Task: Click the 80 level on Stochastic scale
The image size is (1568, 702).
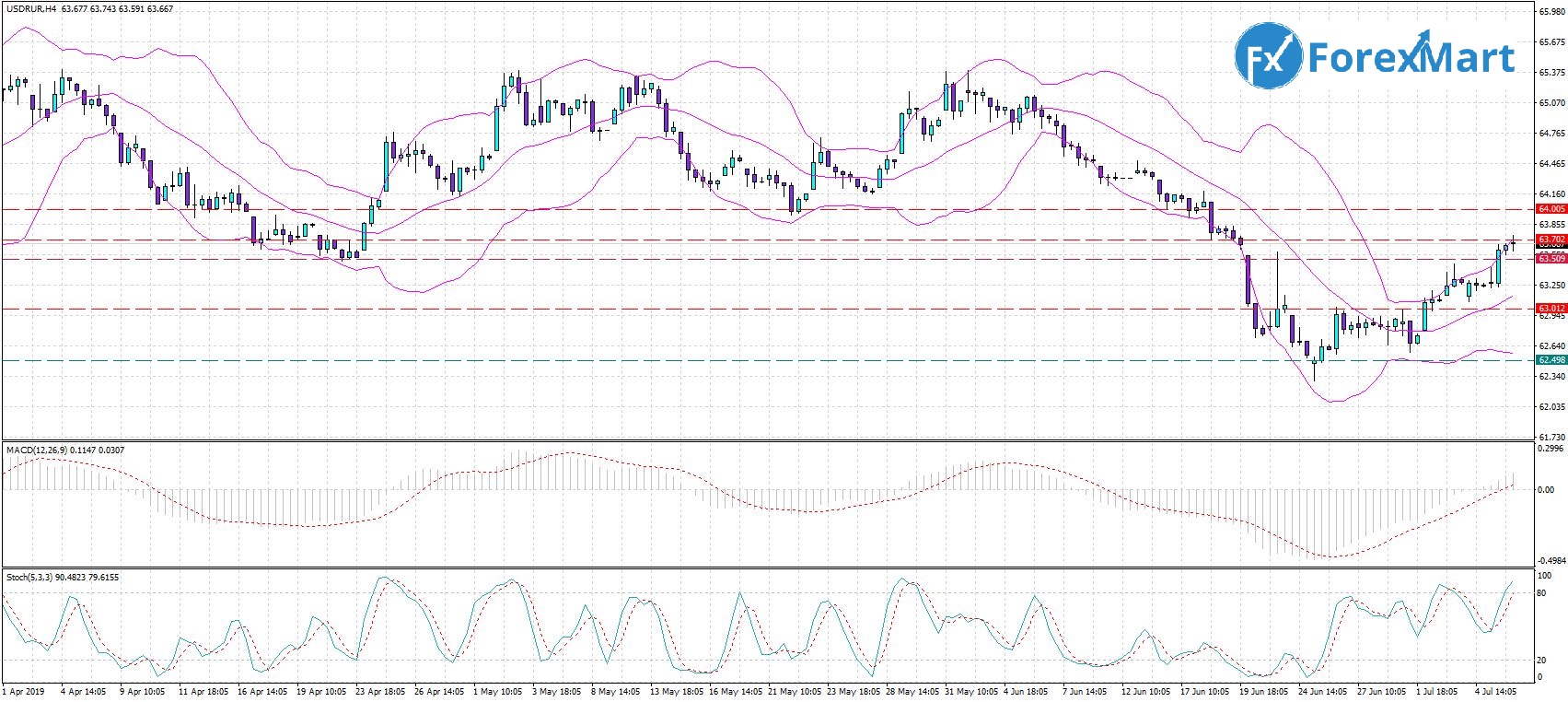Action: coord(1543,593)
